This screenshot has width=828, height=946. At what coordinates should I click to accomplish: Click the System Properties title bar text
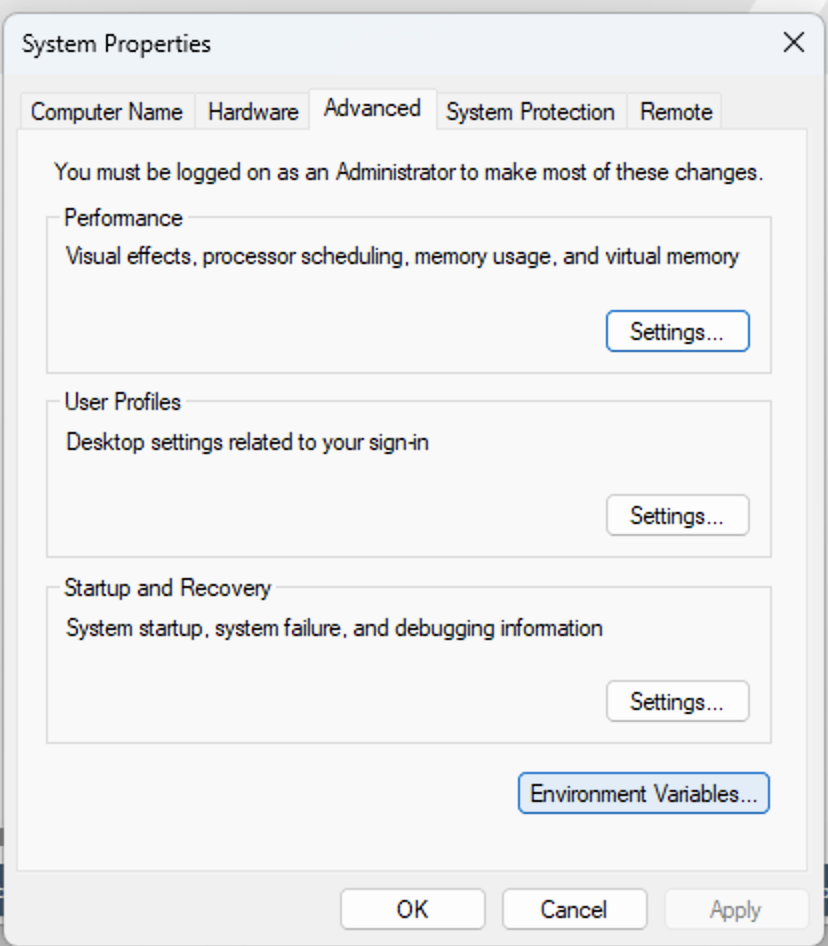tap(116, 44)
